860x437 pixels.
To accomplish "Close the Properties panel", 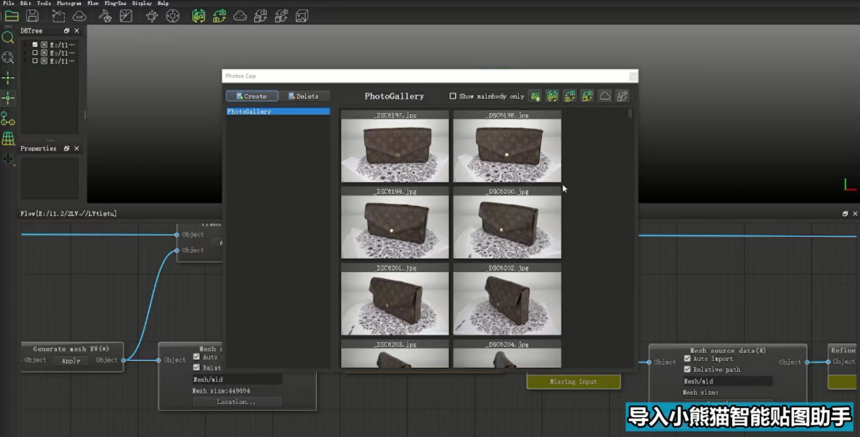I will pos(76,149).
